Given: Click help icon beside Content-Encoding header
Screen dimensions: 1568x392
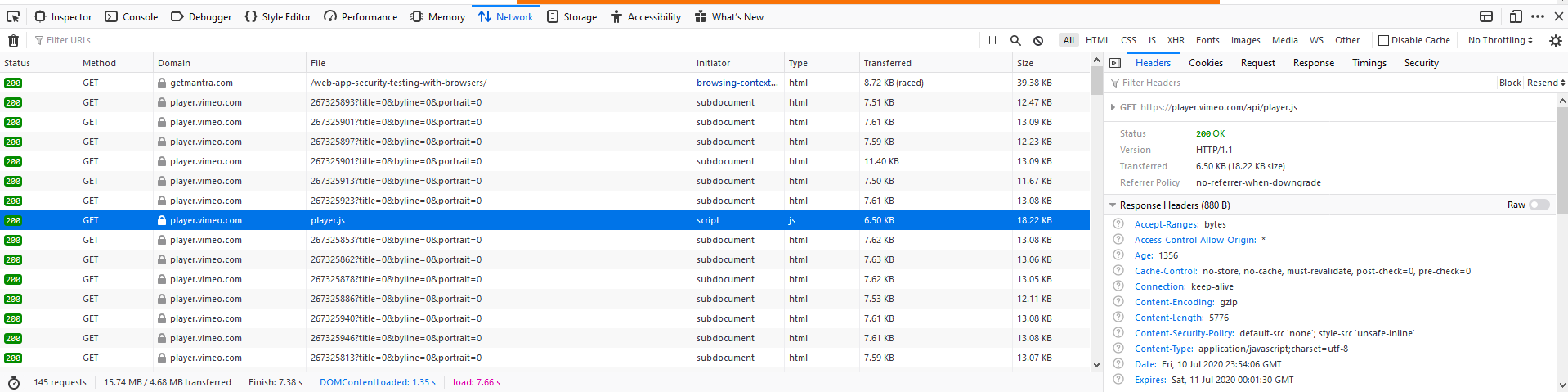Looking at the screenshot, I should (1118, 302).
